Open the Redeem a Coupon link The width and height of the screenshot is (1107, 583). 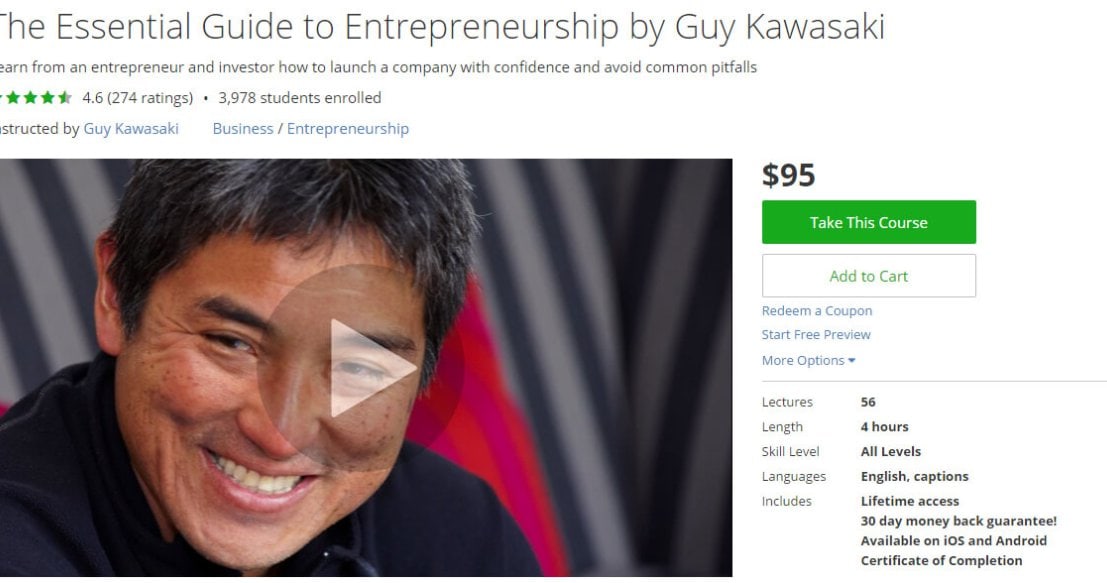pyautogui.click(x=816, y=311)
